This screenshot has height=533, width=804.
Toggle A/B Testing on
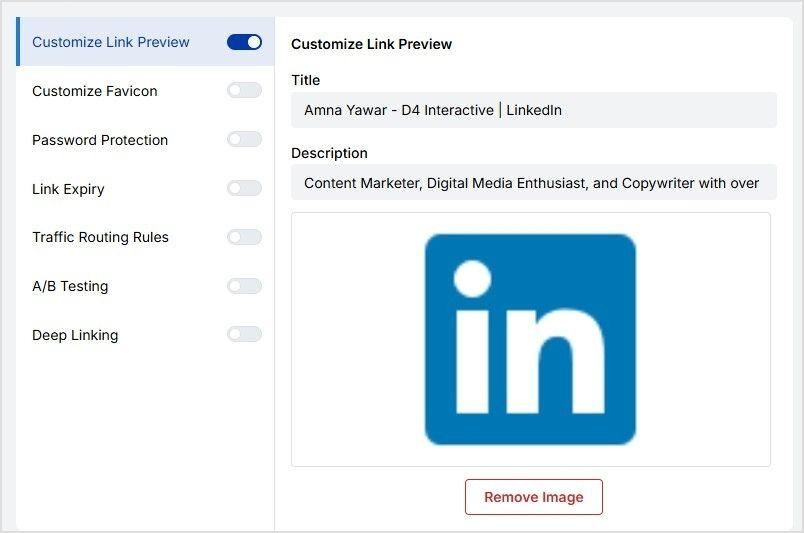(x=244, y=286)
